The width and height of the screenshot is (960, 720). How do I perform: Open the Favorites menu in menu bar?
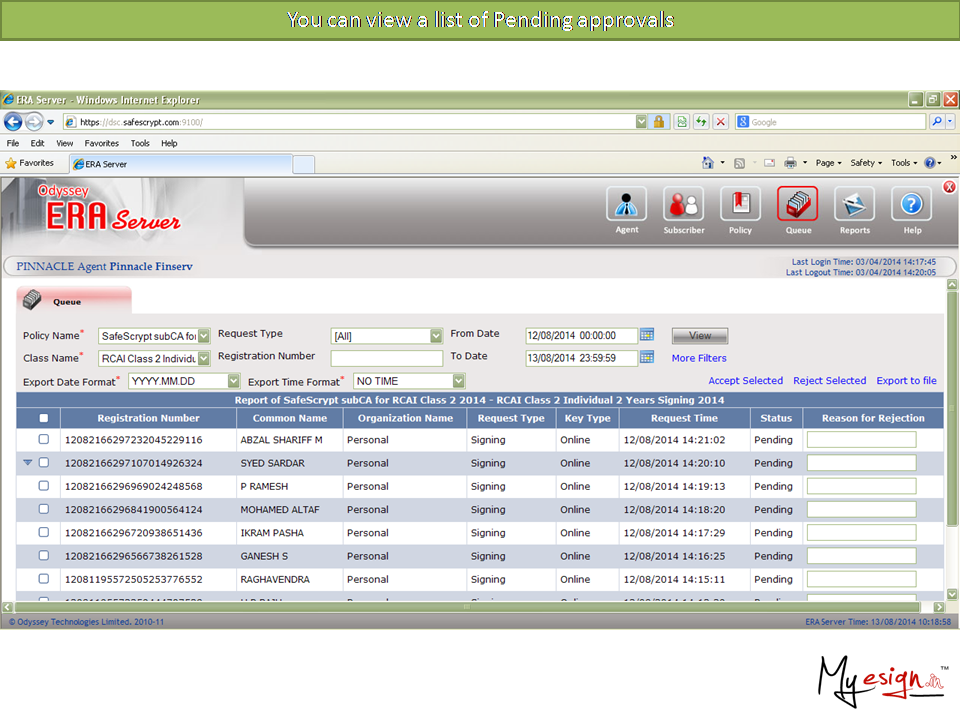point(101,143)
